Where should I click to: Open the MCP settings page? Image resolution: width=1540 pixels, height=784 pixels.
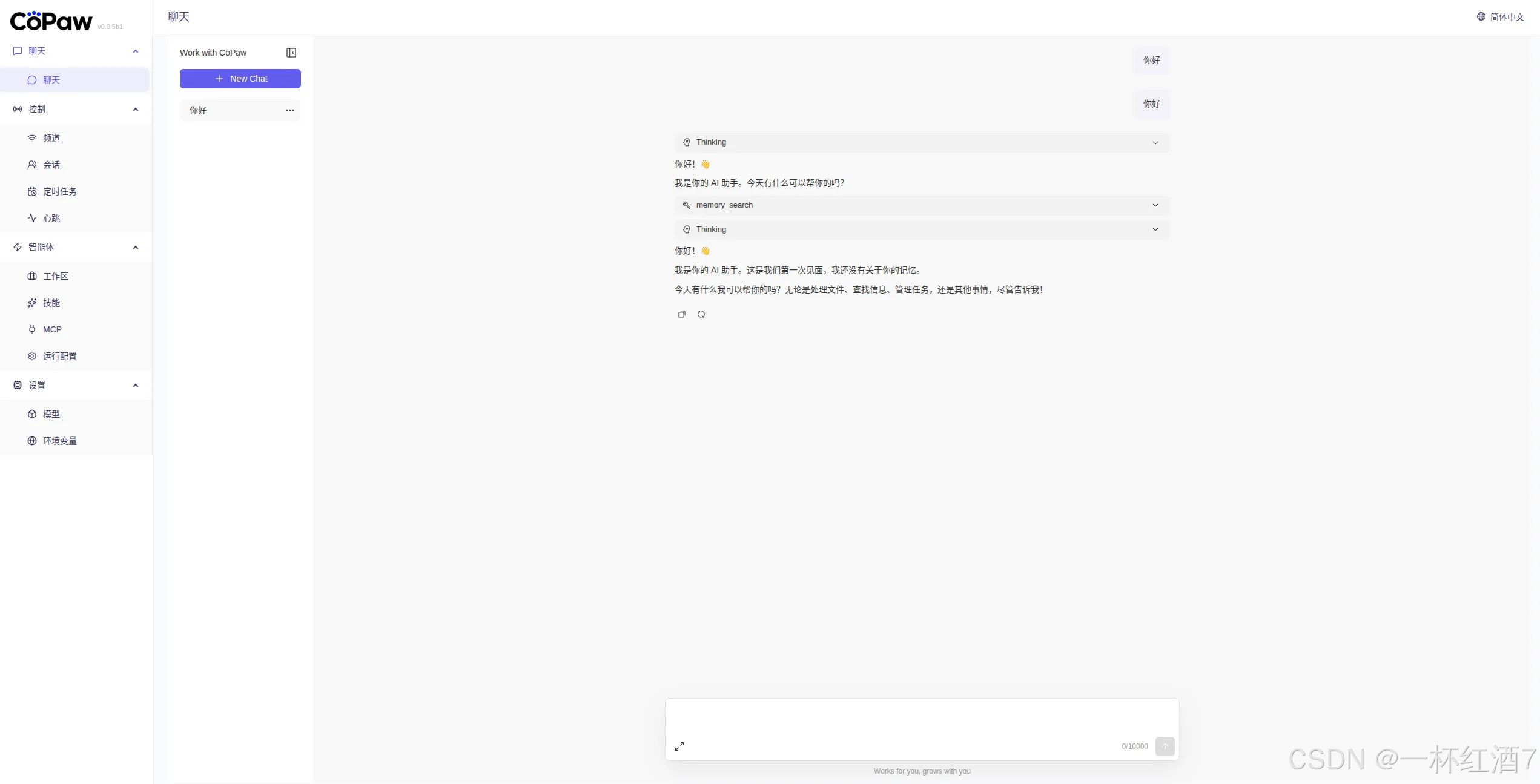click(52, 329)
